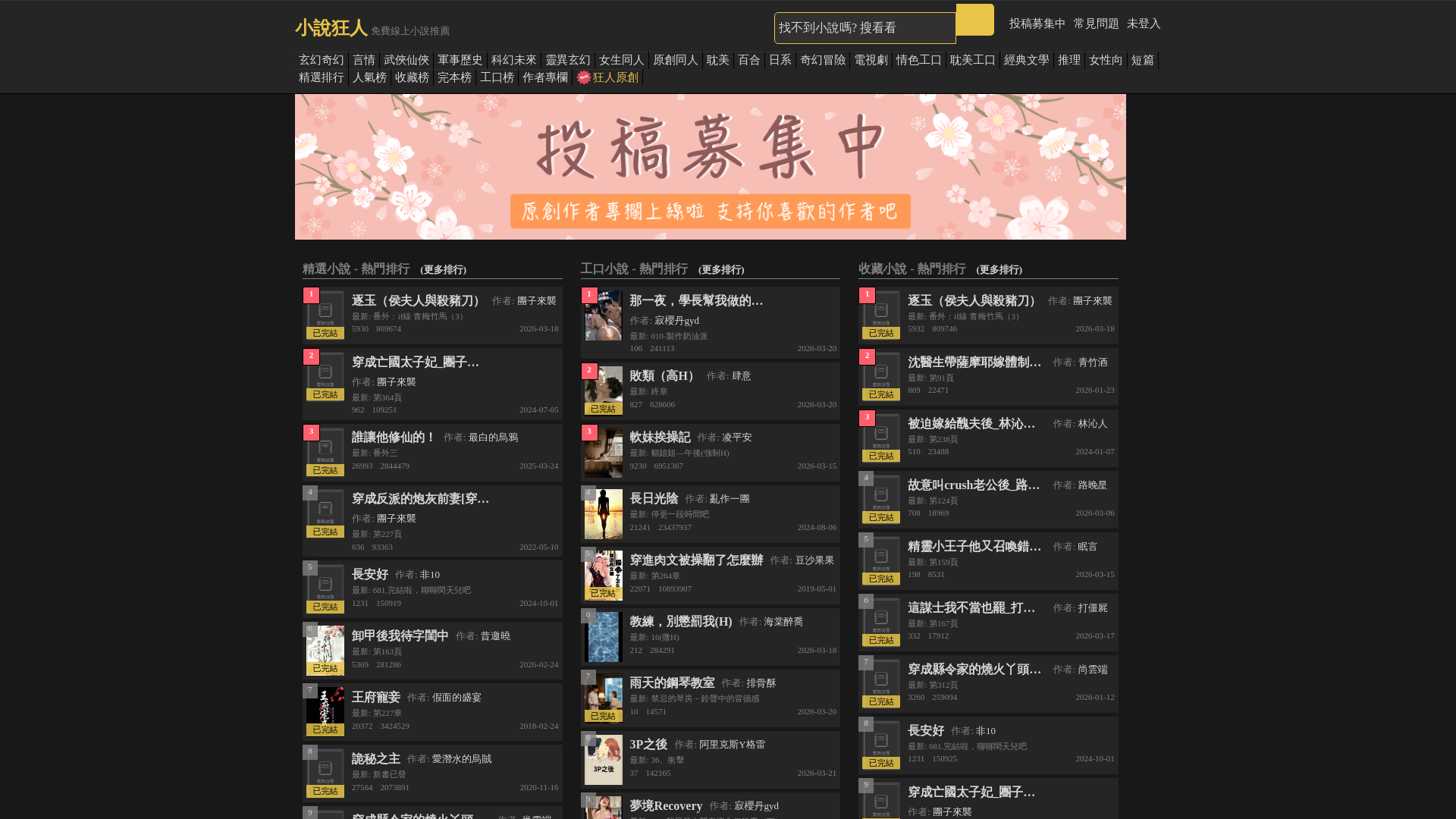1456x819 pixels.
Task: Open the 收藏榜 ranking
Action: click(413, 77)
